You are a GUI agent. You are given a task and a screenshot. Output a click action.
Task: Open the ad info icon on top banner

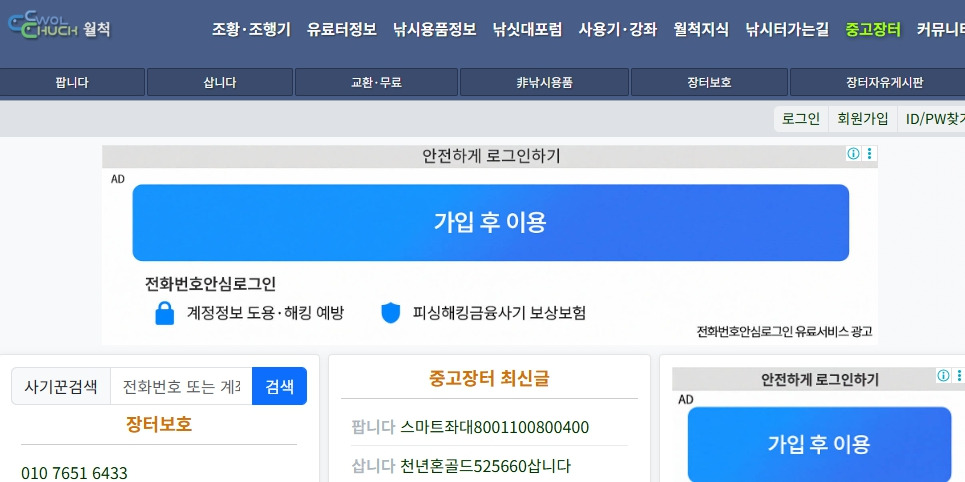coord(853,154)
